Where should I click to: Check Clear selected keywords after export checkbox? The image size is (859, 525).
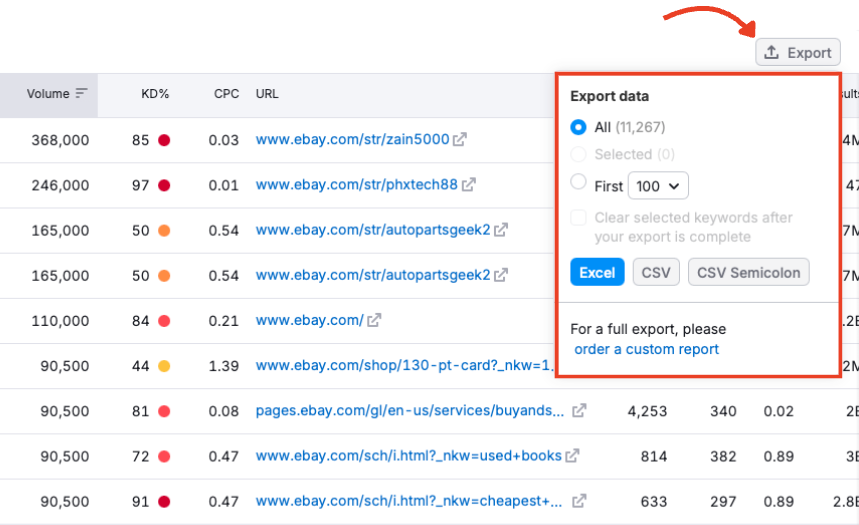click(x=578, y=218)
